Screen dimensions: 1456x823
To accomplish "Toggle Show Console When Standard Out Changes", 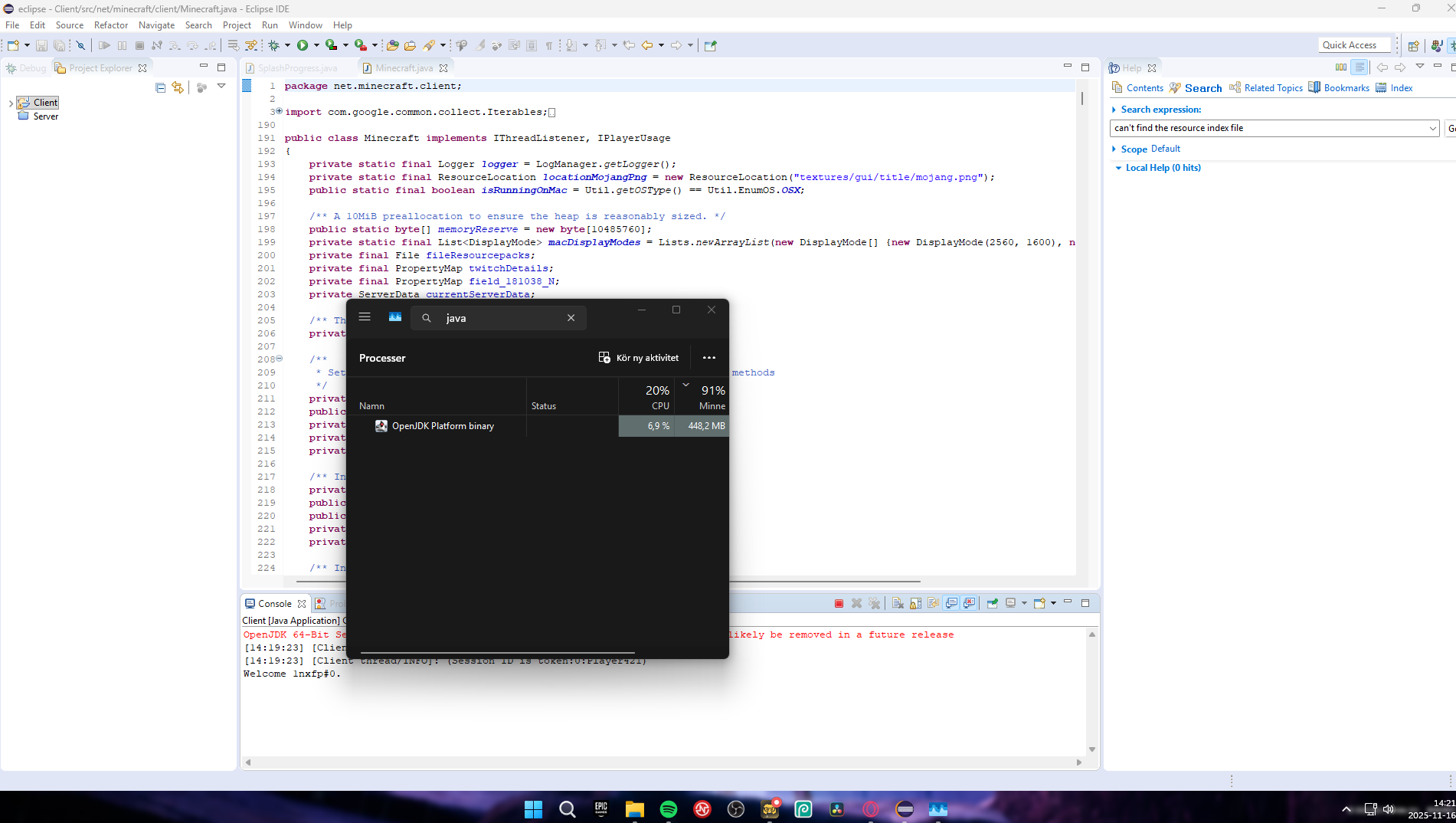I will coord(951,604).
